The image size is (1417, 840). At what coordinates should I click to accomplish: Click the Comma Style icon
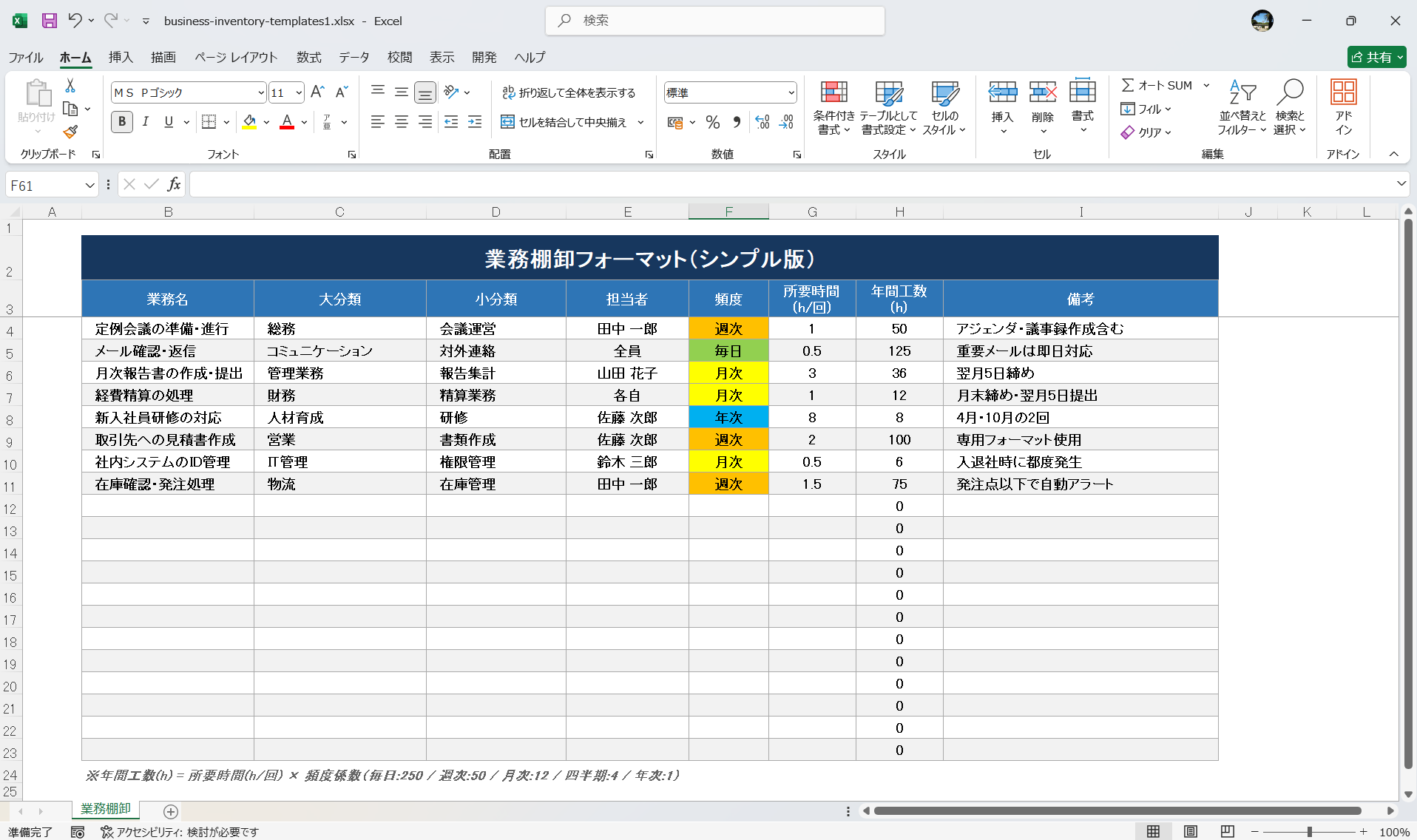pyautogui.click(x=737, y=123)
